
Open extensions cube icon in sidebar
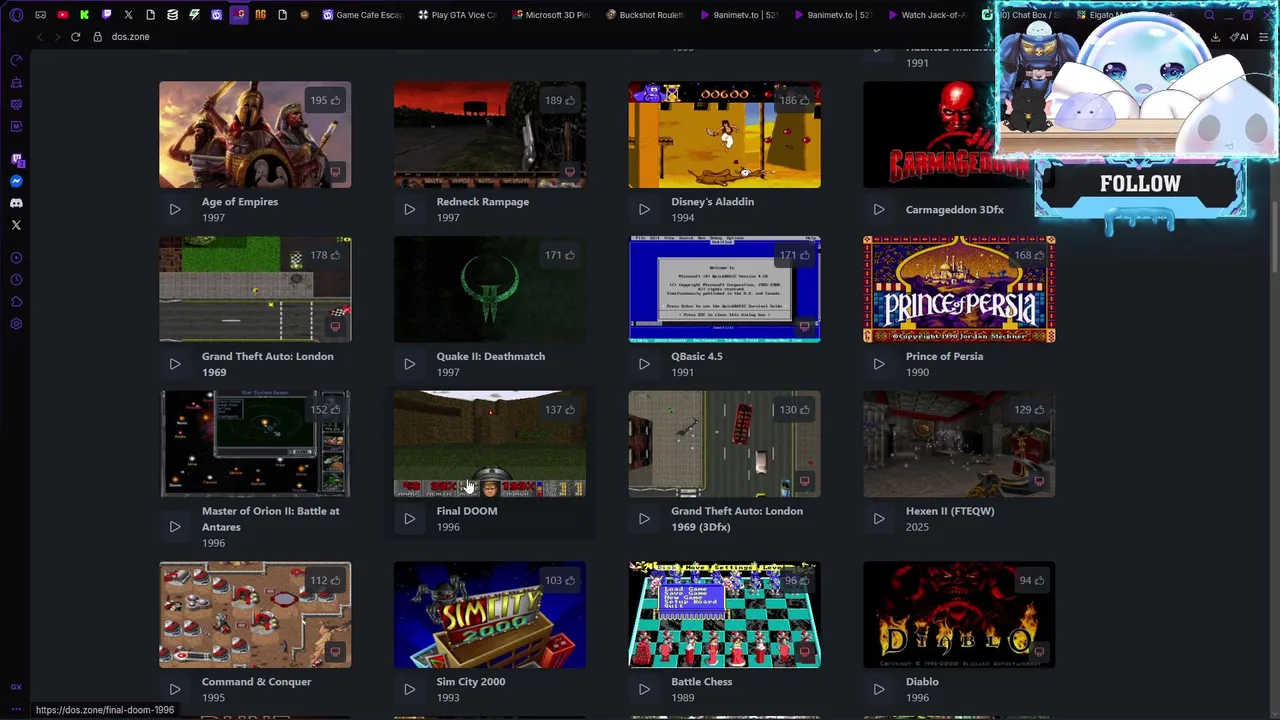point(16,302)
